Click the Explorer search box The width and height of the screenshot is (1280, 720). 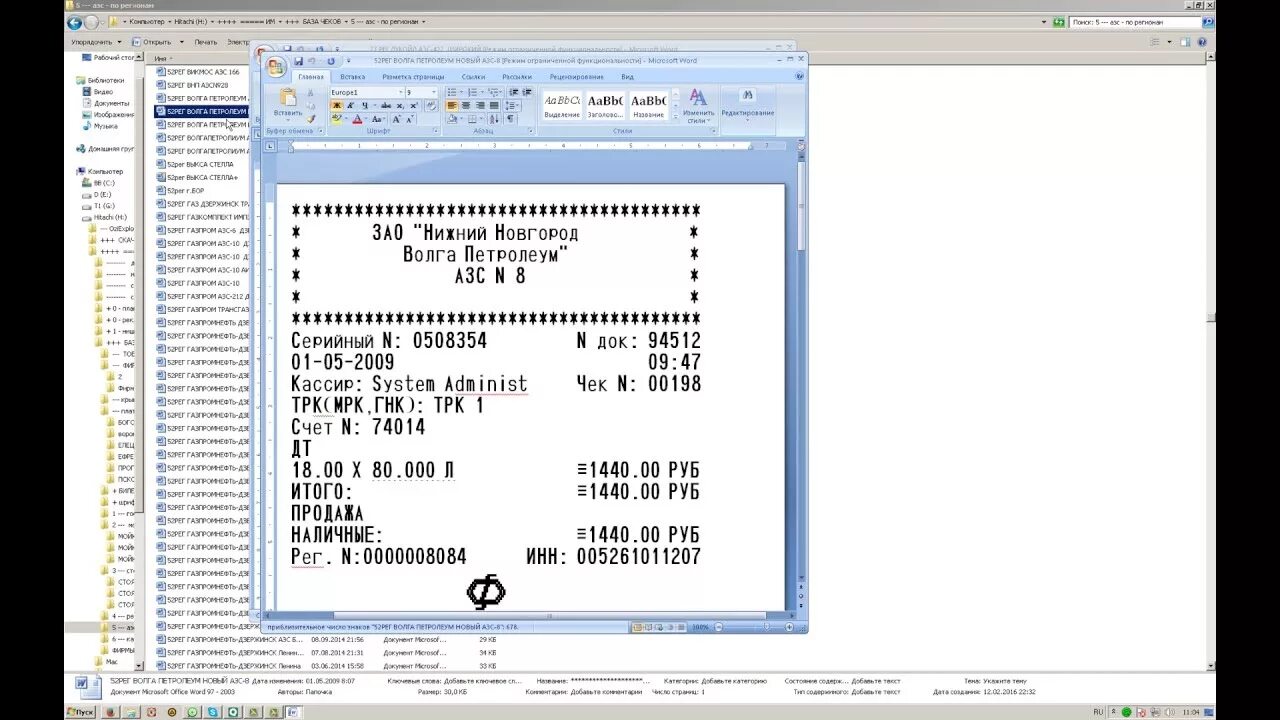point(1133,22)
